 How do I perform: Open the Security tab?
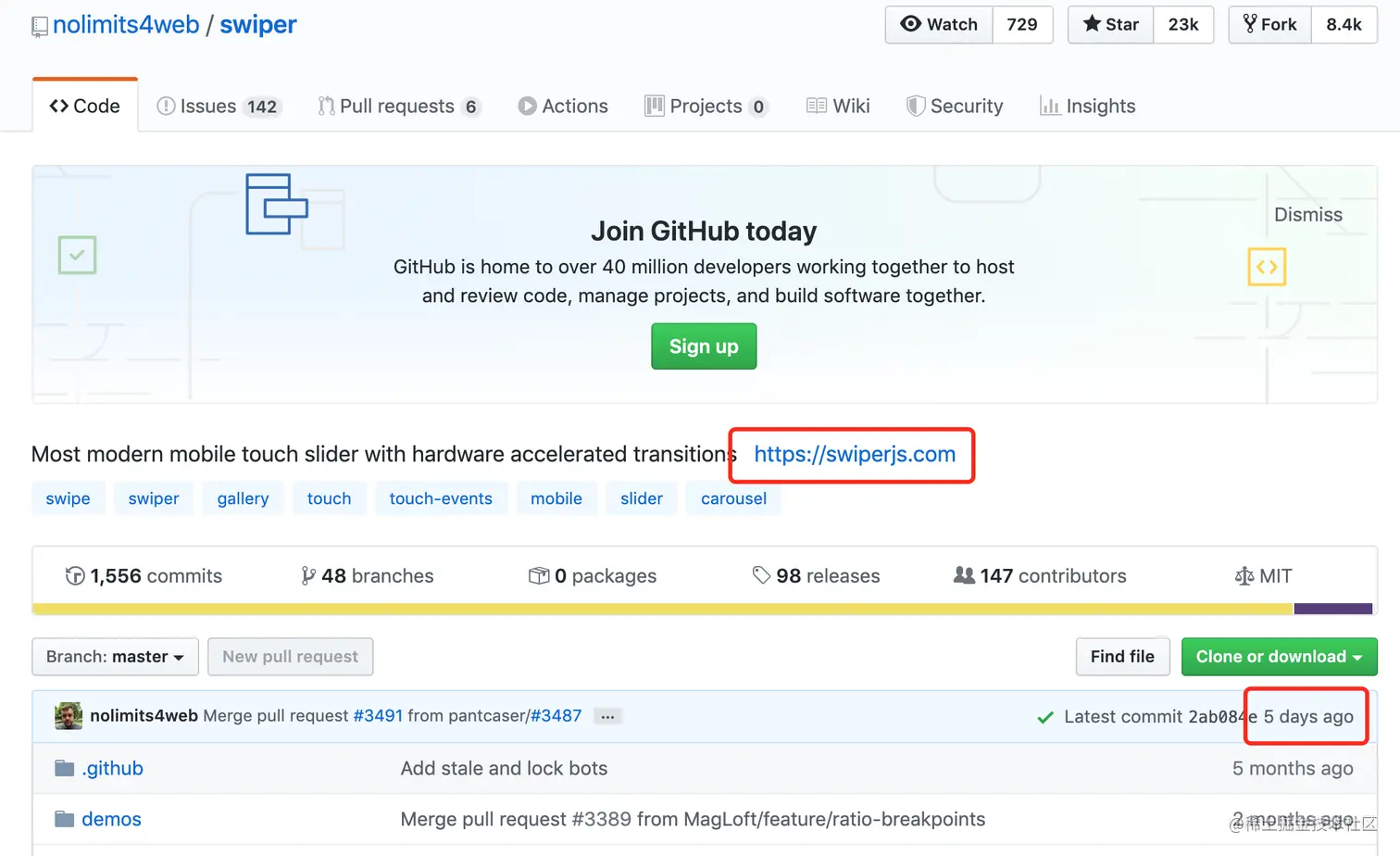click(955, 106)
